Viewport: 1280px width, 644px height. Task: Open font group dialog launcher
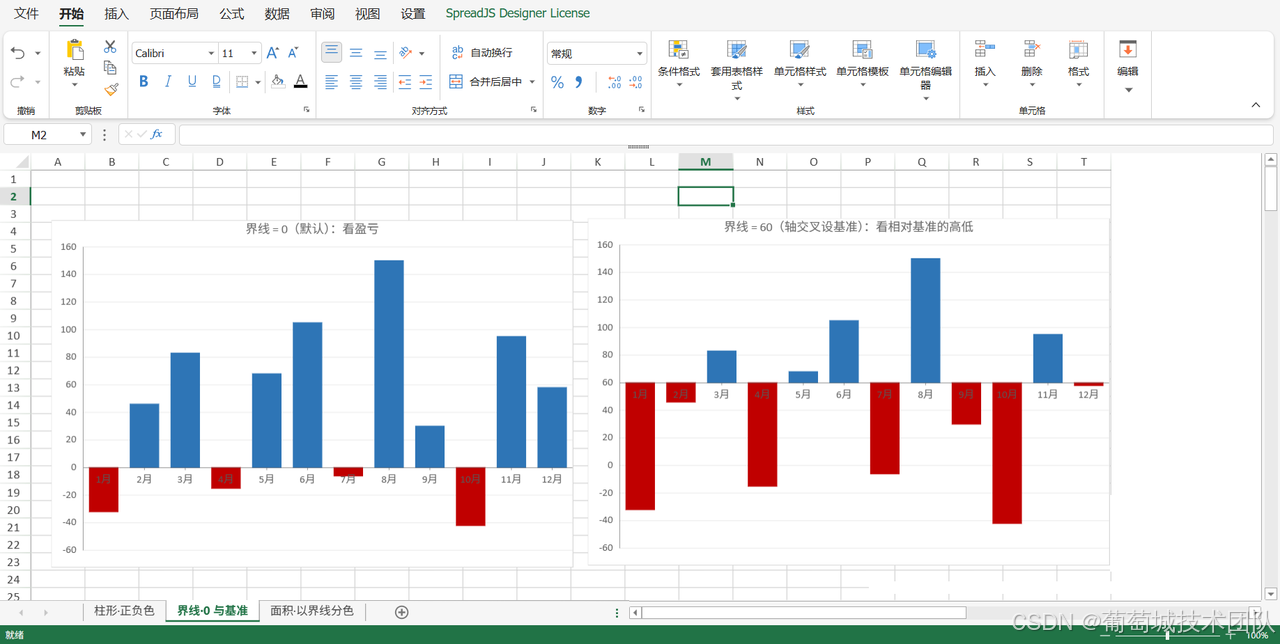coord(306,110)
